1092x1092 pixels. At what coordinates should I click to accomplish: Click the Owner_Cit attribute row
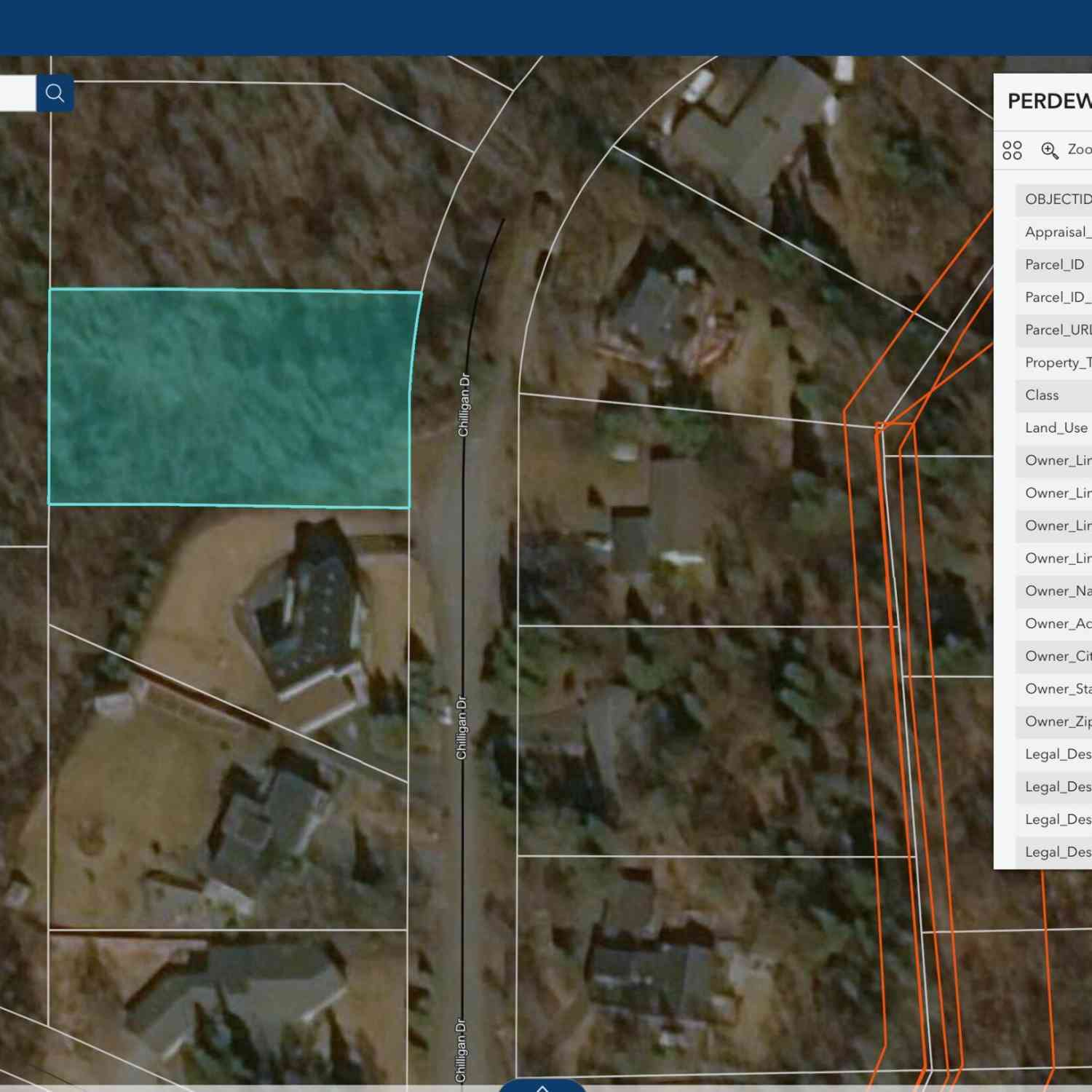click(x=1054, y=657)
